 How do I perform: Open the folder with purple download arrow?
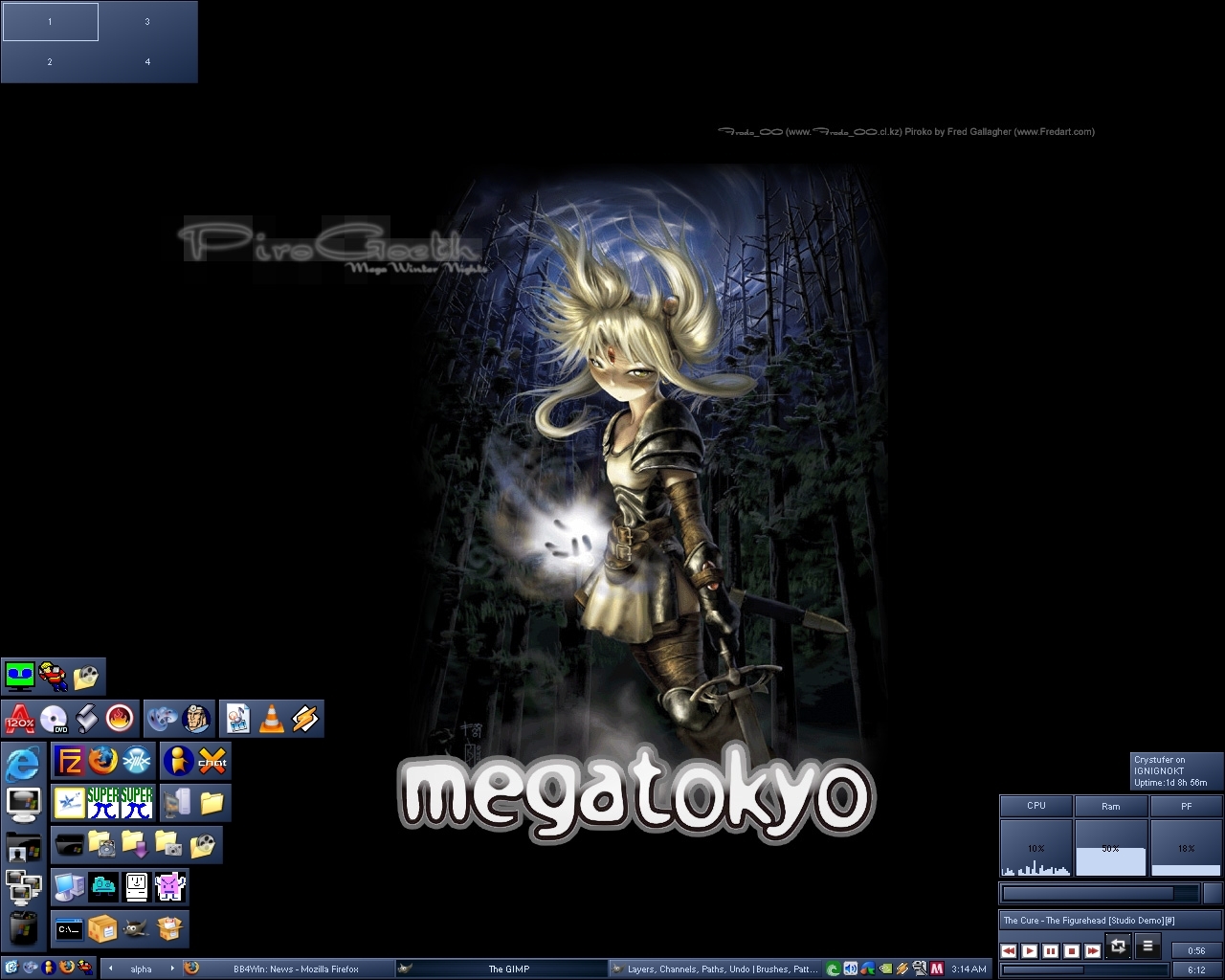click(x=137, y=845)
